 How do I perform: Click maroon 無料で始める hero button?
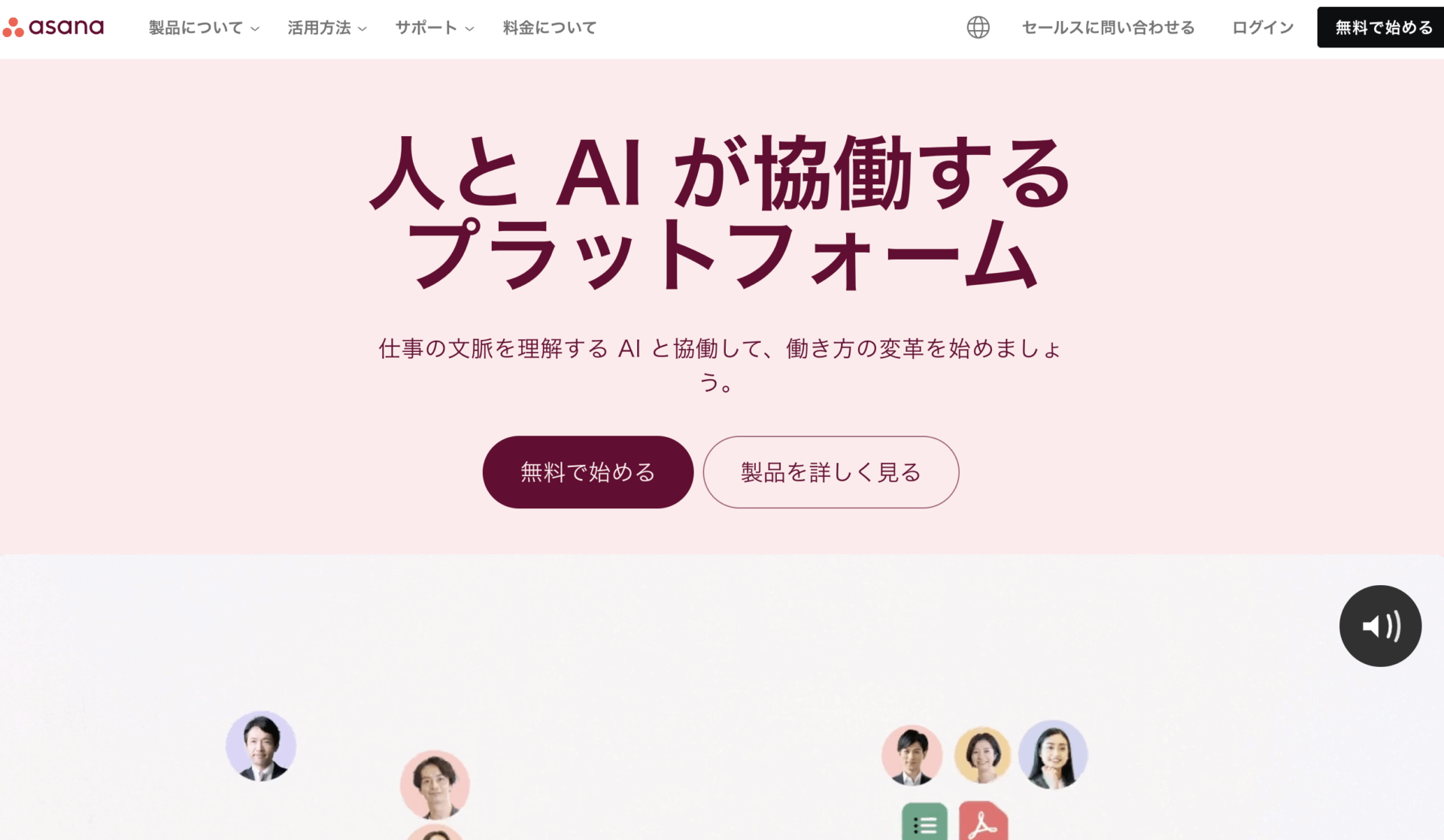[x=588, y=472]
